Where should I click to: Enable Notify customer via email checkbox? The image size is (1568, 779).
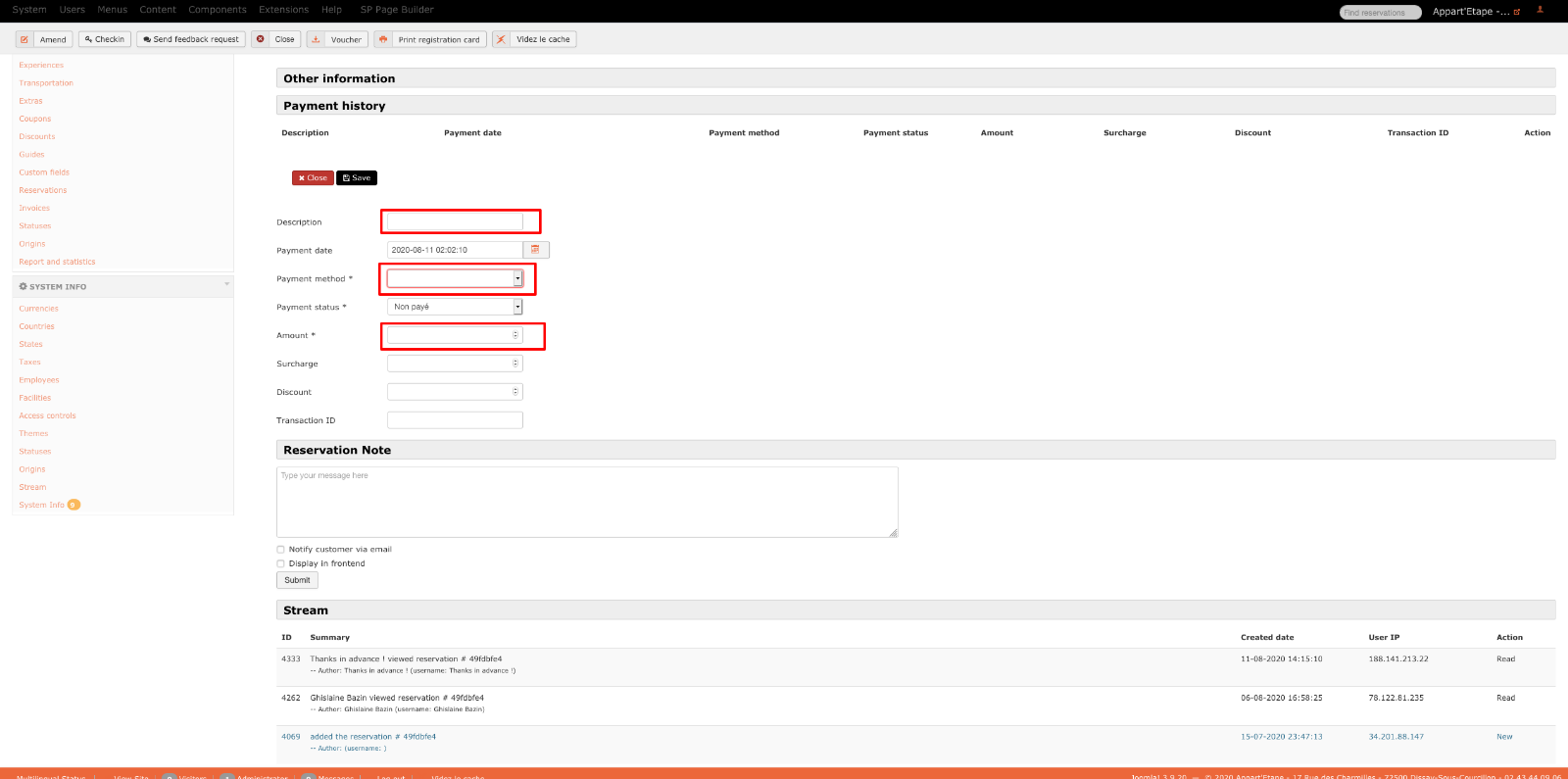tap(280, 550)
